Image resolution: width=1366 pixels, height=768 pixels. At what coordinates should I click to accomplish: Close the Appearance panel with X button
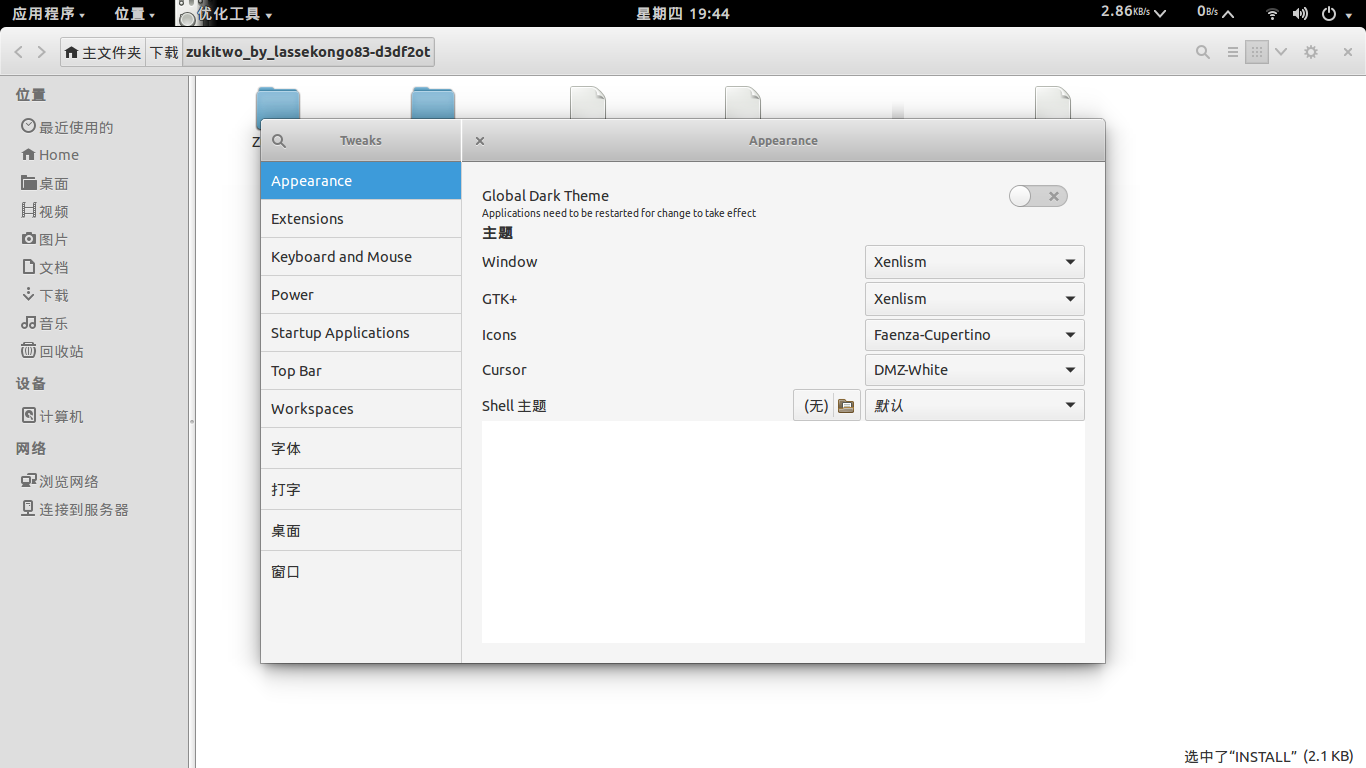pos(480,141)
